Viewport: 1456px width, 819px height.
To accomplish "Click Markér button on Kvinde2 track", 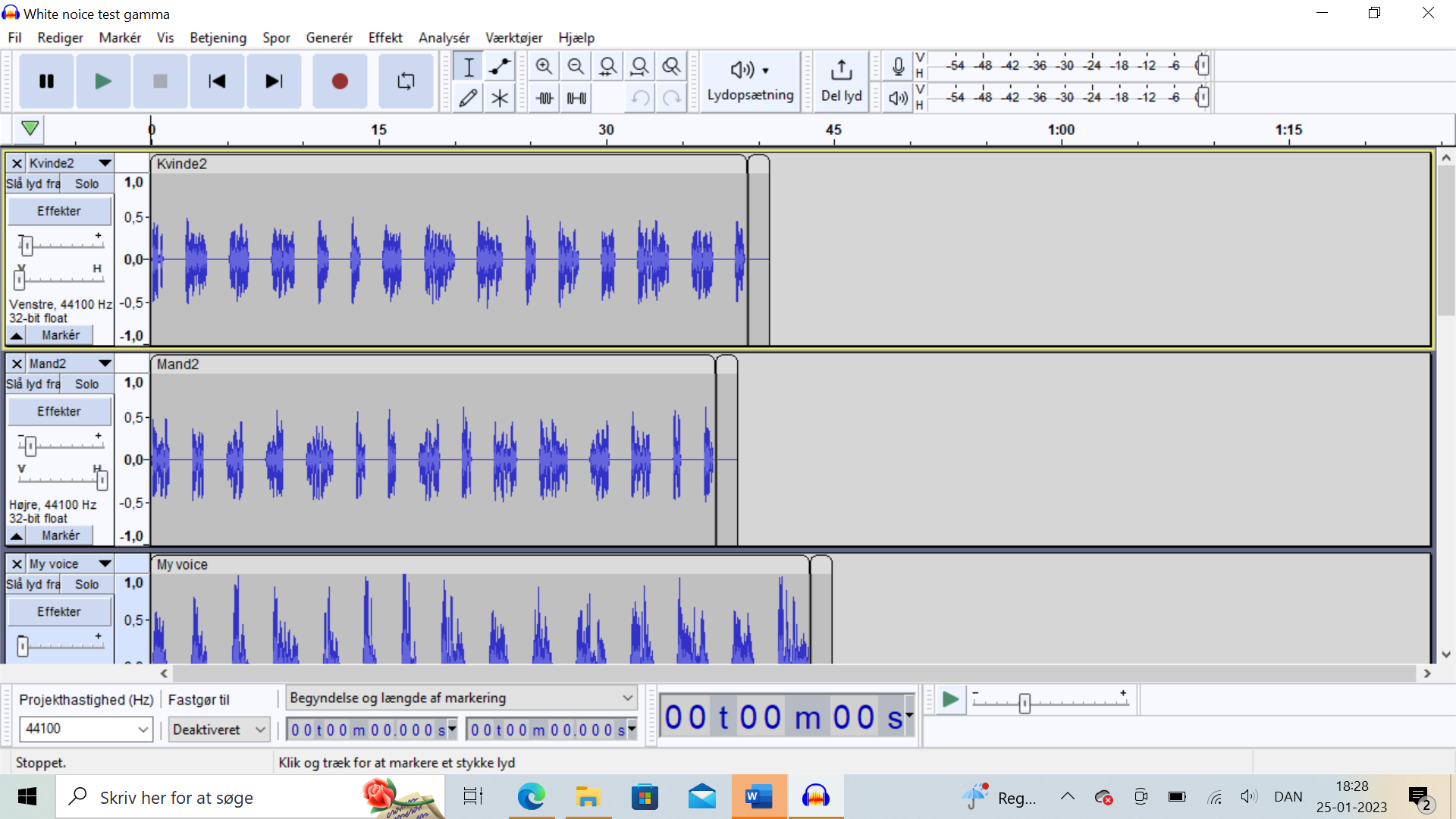I will pyautogui.click(x=61, y=335).
